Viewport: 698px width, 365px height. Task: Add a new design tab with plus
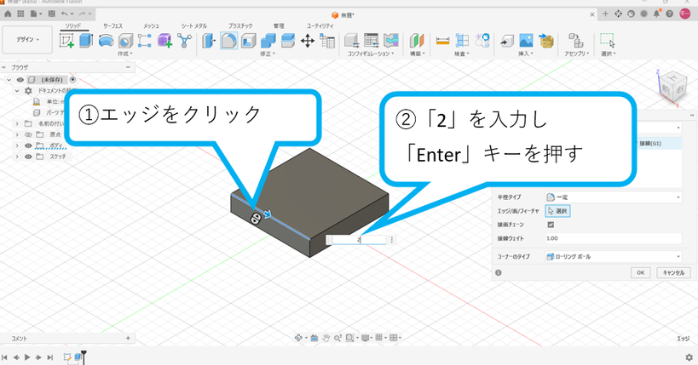pyautogui.click(x=605, y=14)
